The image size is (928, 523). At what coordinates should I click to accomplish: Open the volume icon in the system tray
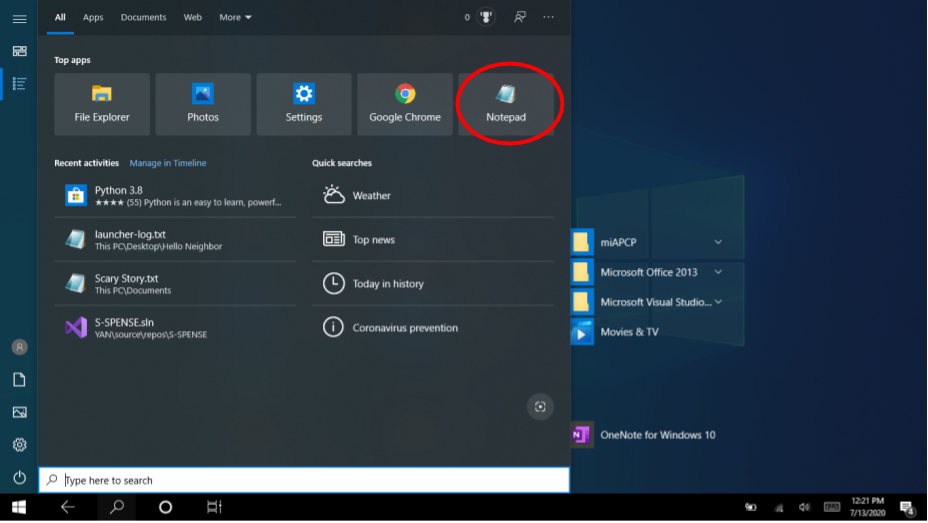(804, 508)
